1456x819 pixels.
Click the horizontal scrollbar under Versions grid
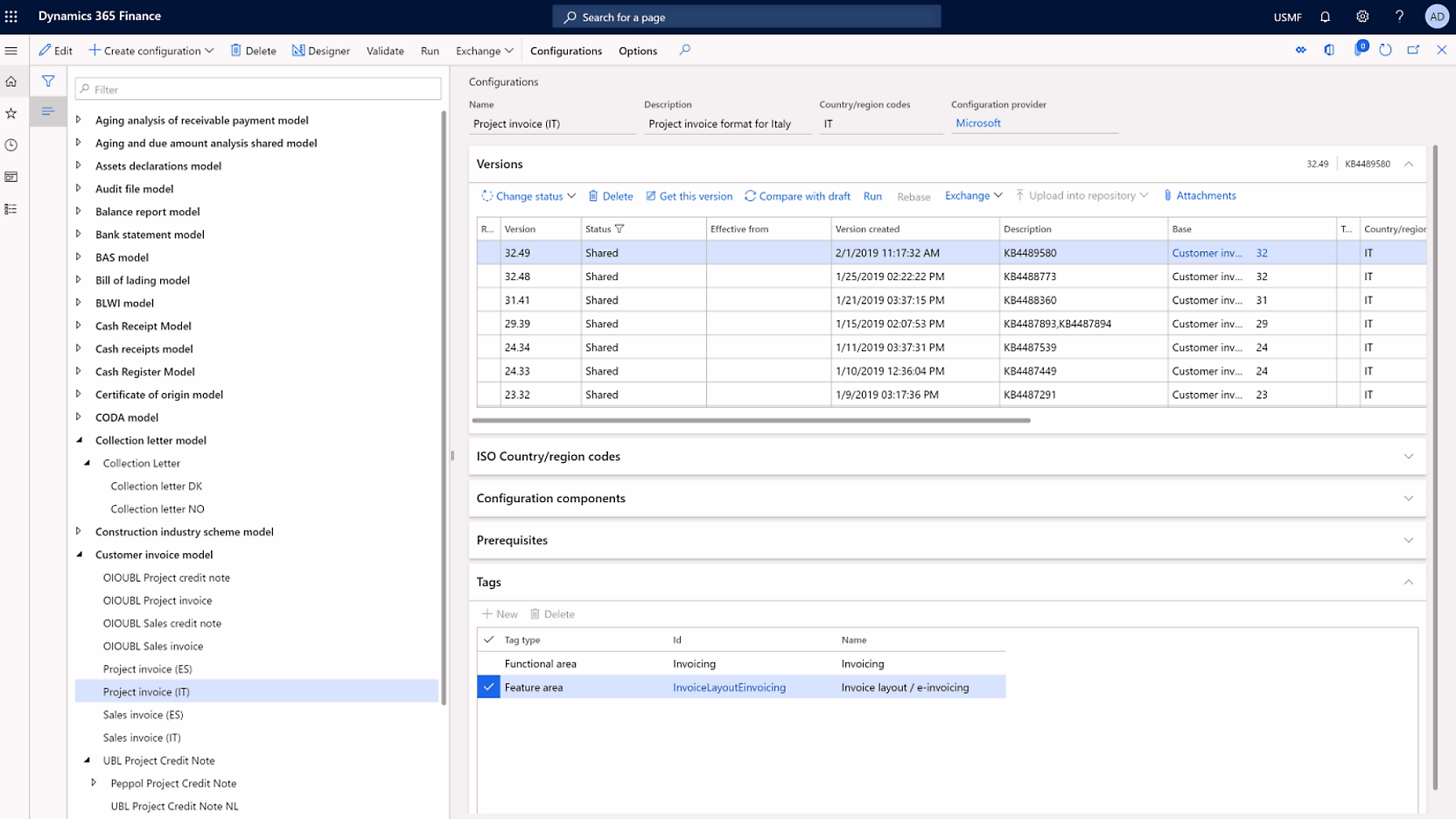[751, 420]
